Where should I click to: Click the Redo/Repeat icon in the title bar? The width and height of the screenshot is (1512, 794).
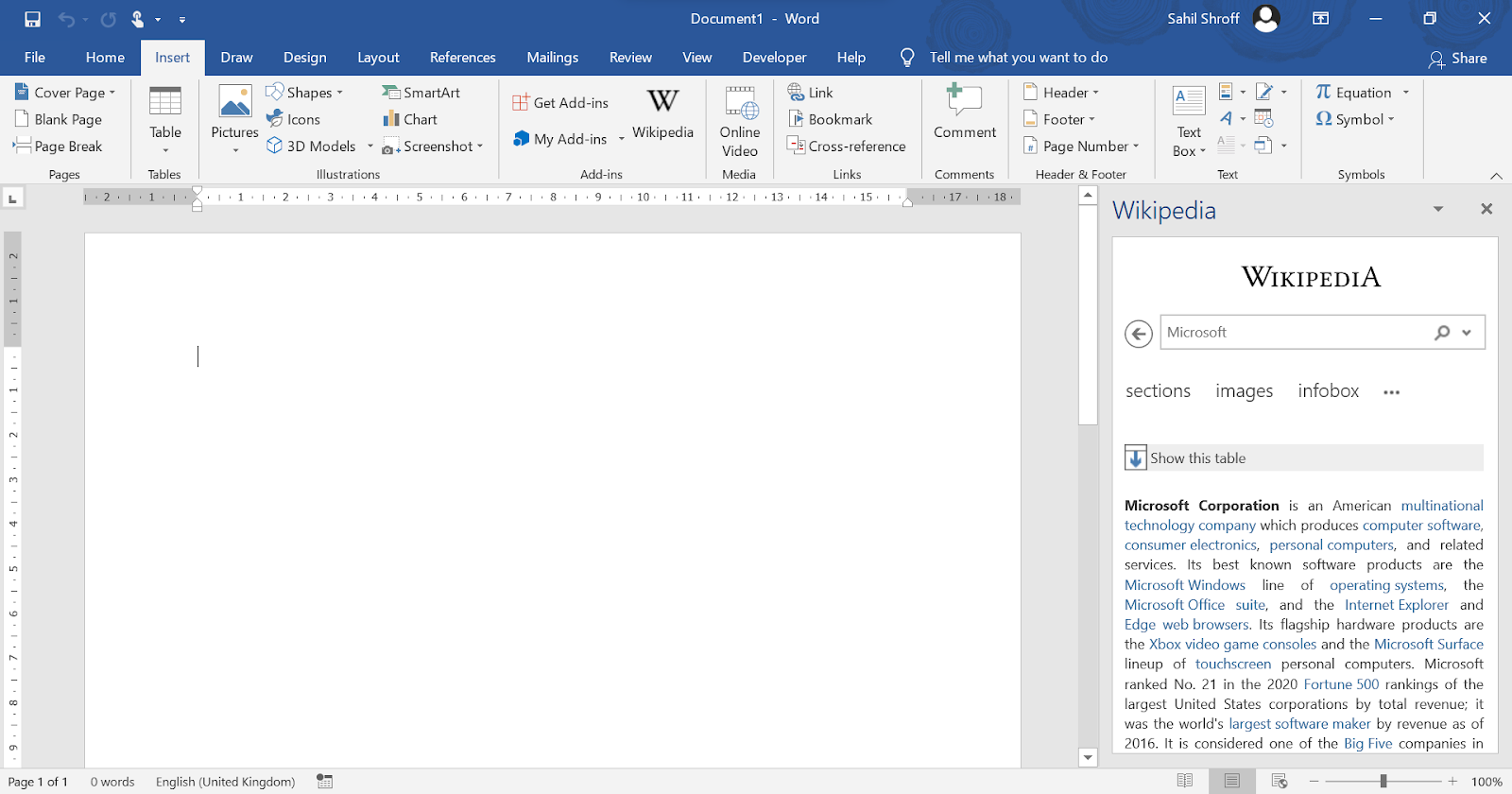[108, 19]
